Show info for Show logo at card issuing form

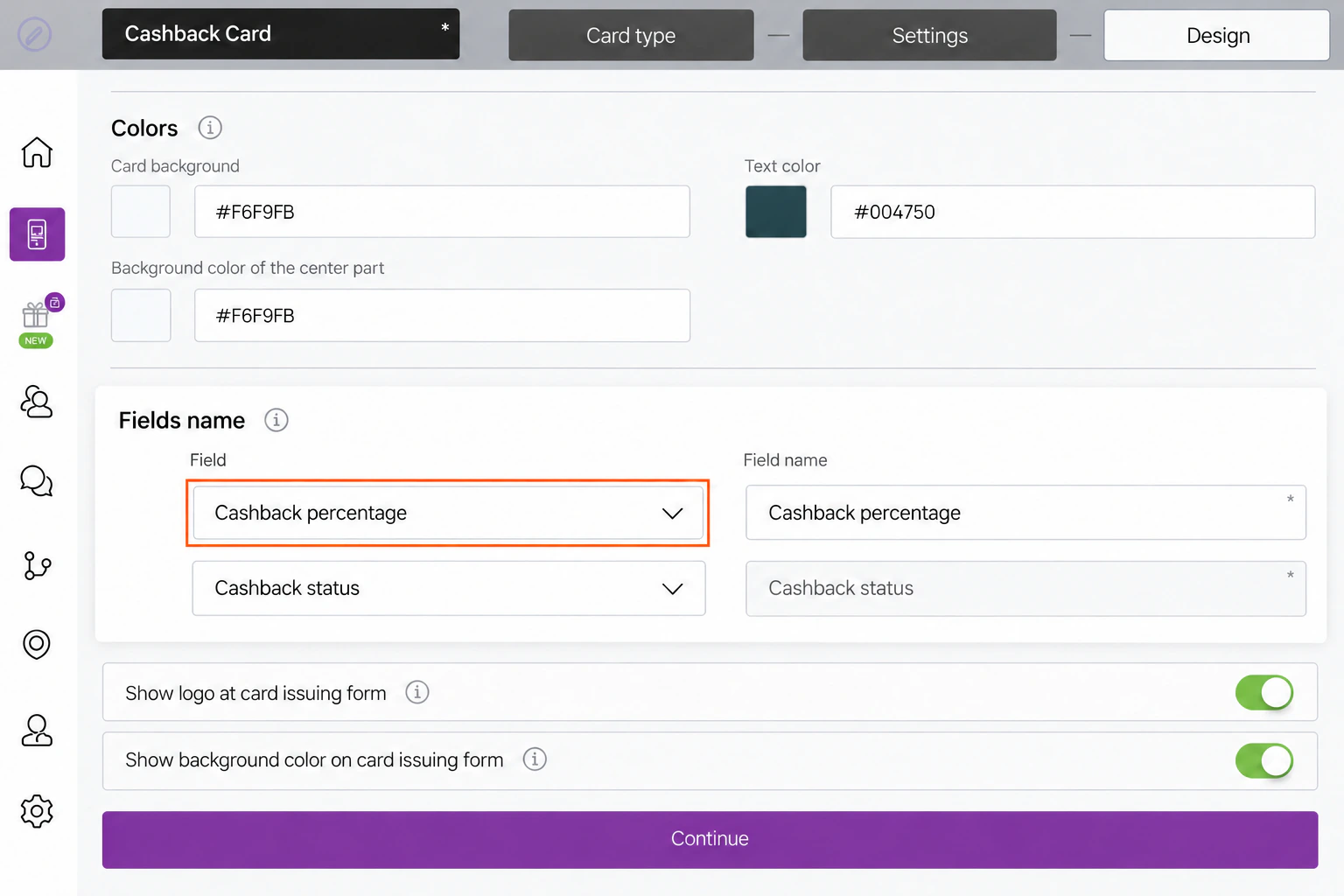coord(417,692)
